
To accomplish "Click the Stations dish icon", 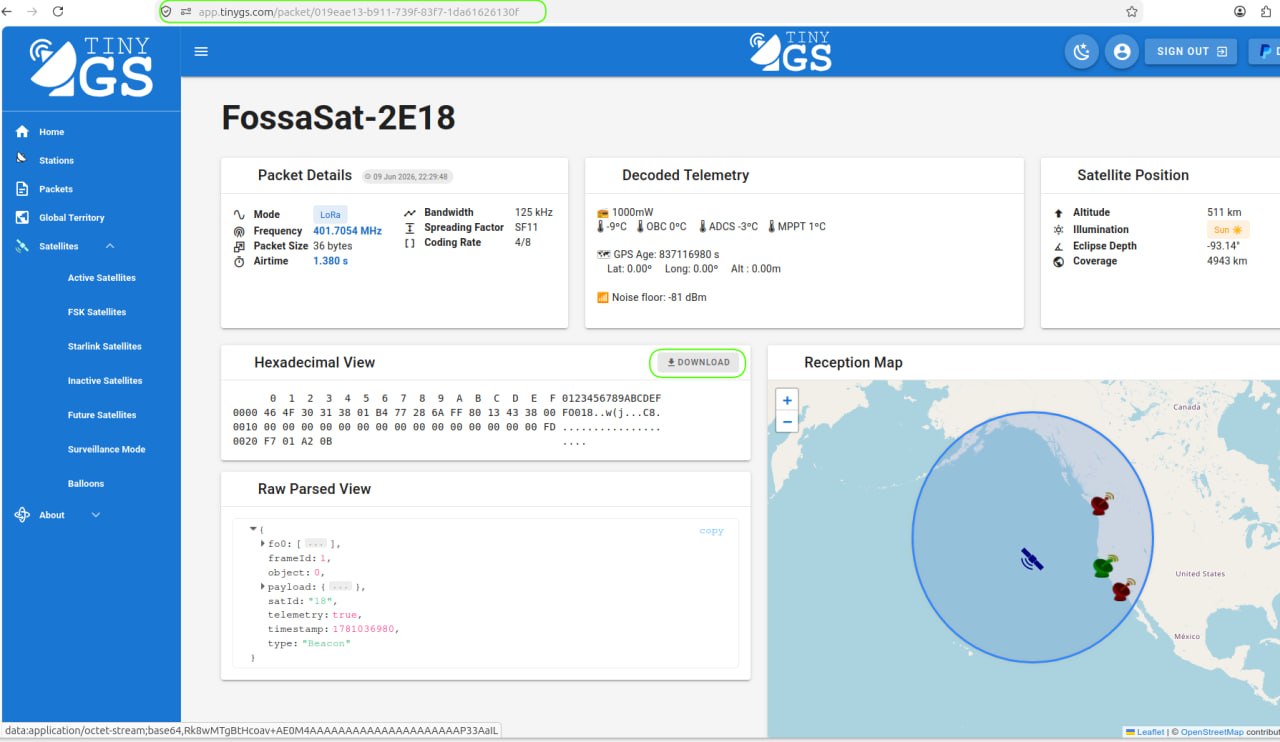I will coord(22,159).
